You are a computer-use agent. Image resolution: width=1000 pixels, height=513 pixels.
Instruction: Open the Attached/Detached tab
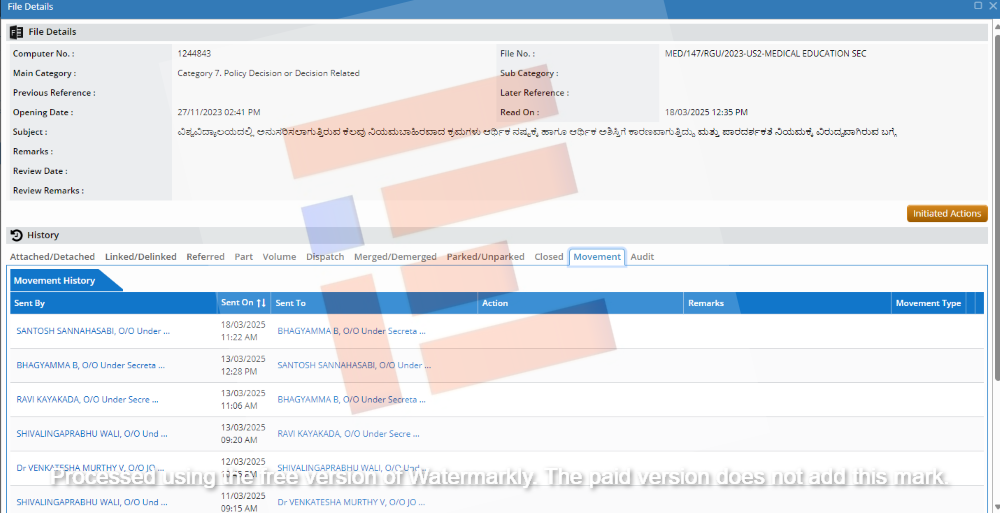[x=52, y=257]
